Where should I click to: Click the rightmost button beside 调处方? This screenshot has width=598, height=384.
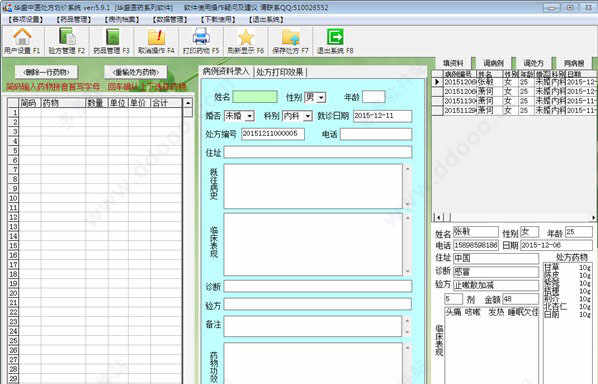(574, 63)
